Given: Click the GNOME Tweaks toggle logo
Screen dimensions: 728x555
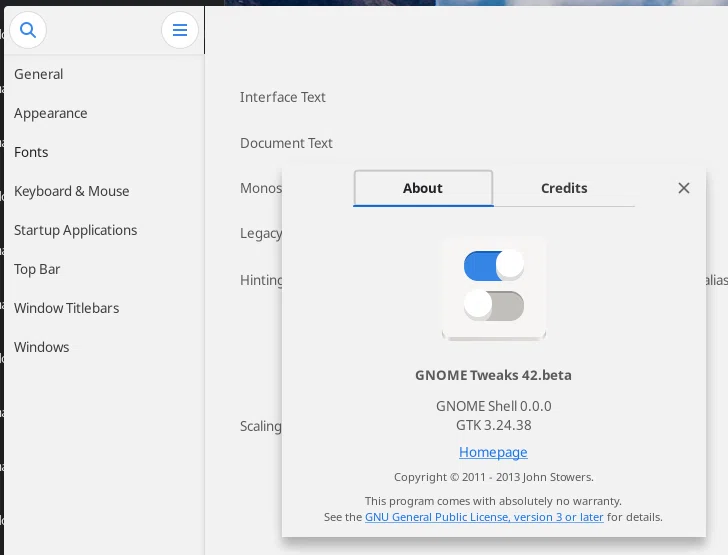Looking at the screenshot, I should coord(494,289).
